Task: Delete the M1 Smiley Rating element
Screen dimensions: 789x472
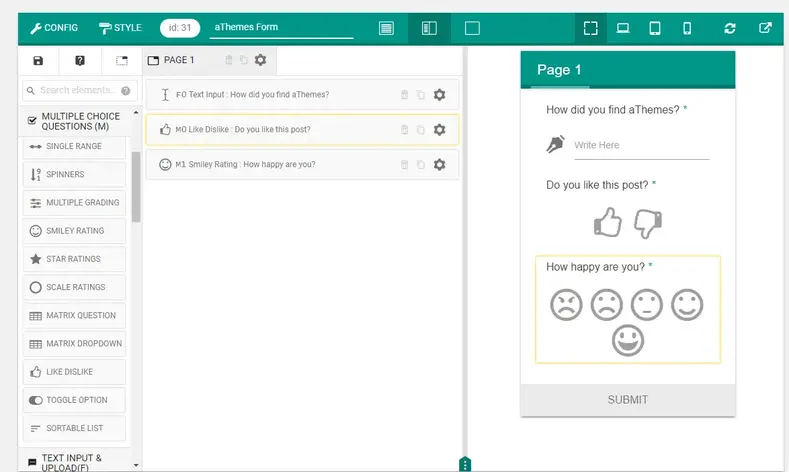Action: (404, 165)
